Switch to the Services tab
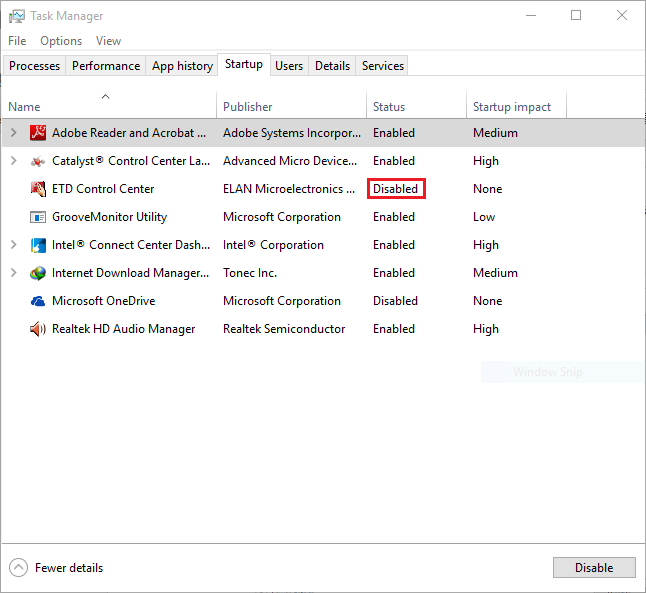This screenshot has height=593, width=646. pos(383,66)
